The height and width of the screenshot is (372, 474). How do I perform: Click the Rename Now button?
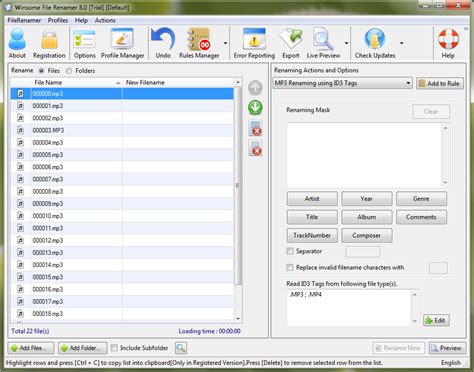click(x=399, y=348)
